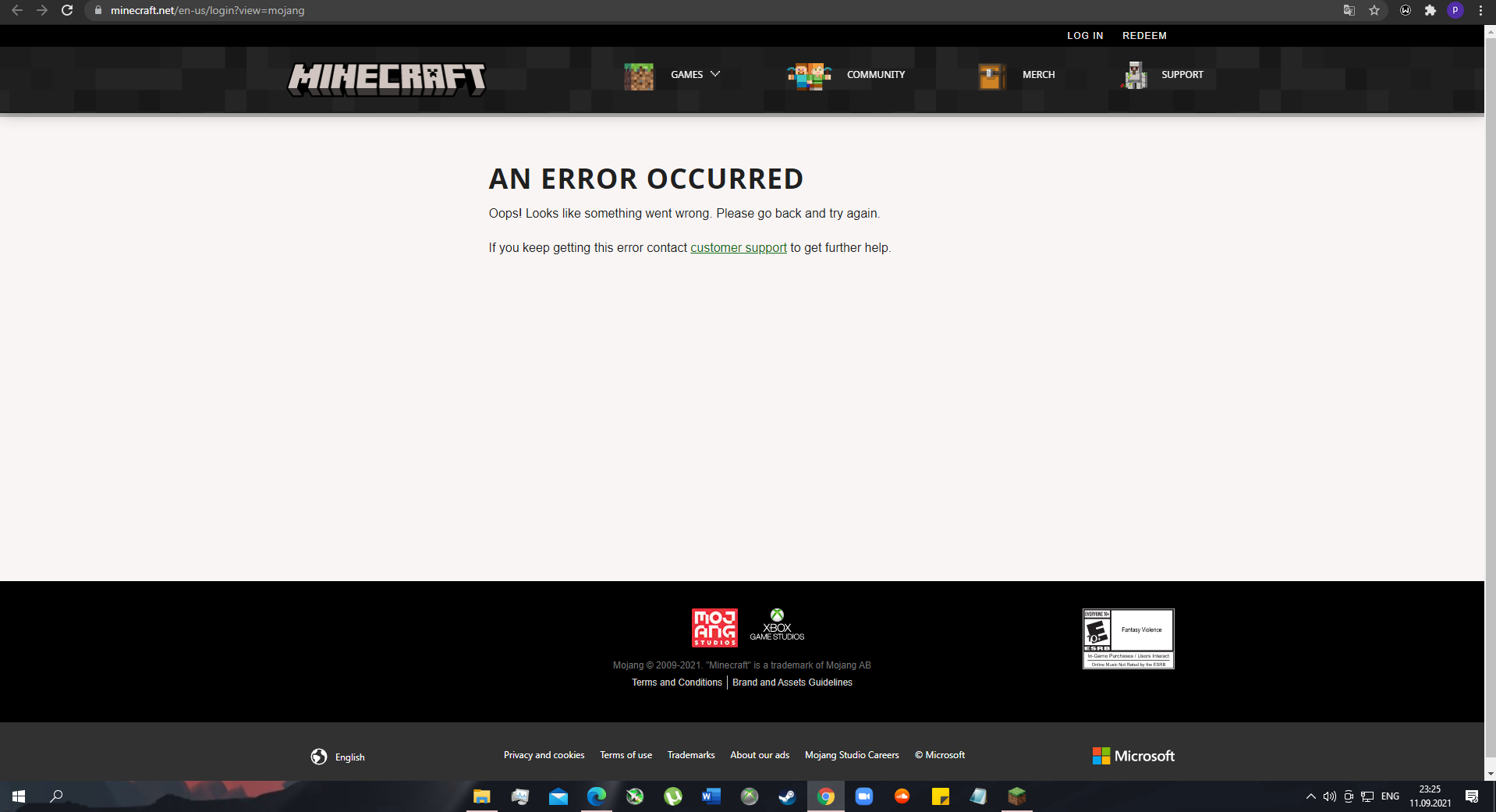Open the Windows Start menu
The image size is (1496, 812).
click(x=19, y=796)
